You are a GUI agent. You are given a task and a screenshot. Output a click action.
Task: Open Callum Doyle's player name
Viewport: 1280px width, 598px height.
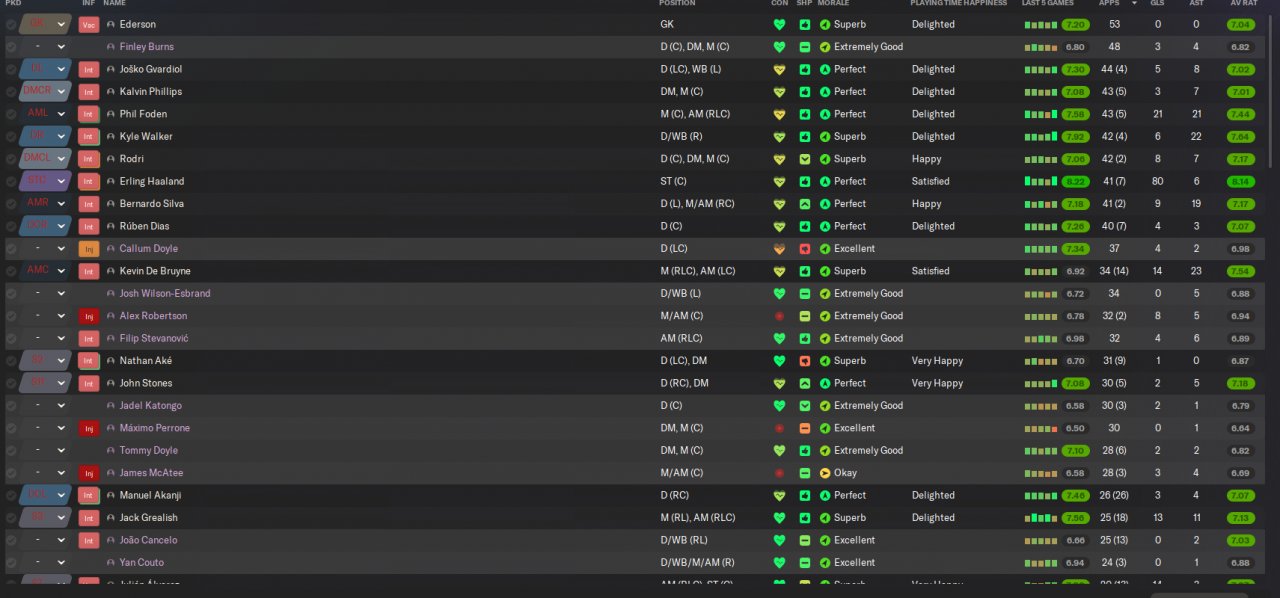pyautogui.click(x=149, y=248)
